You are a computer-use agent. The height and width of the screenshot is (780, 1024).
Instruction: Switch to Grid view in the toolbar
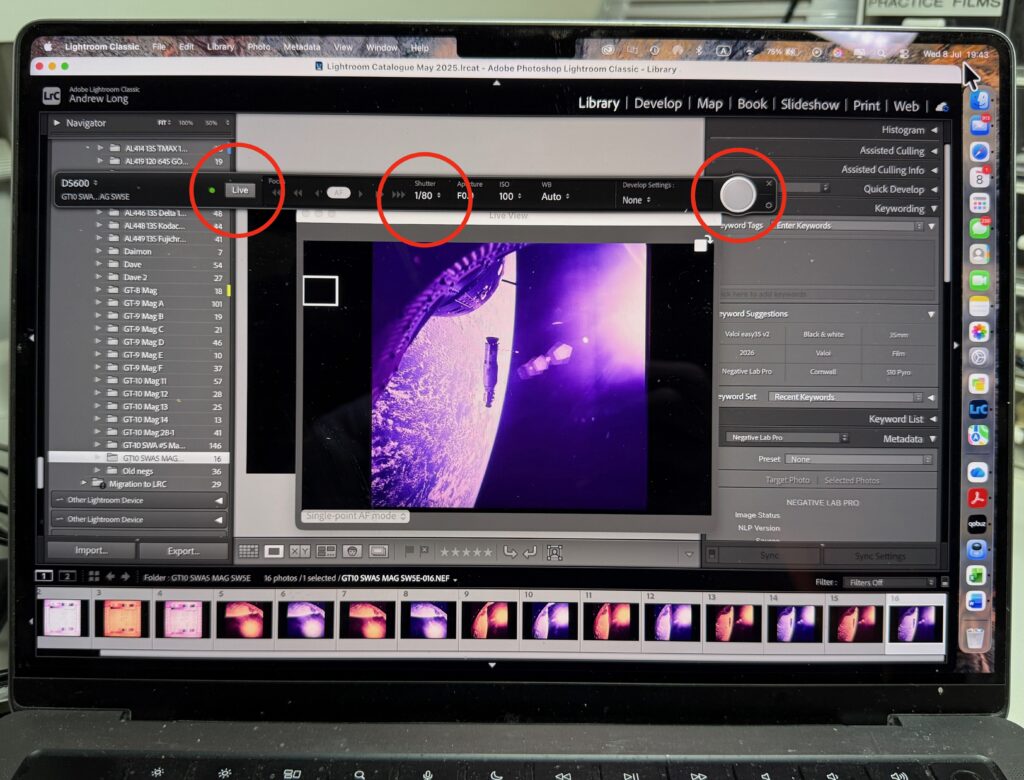[x=248, y=551]
